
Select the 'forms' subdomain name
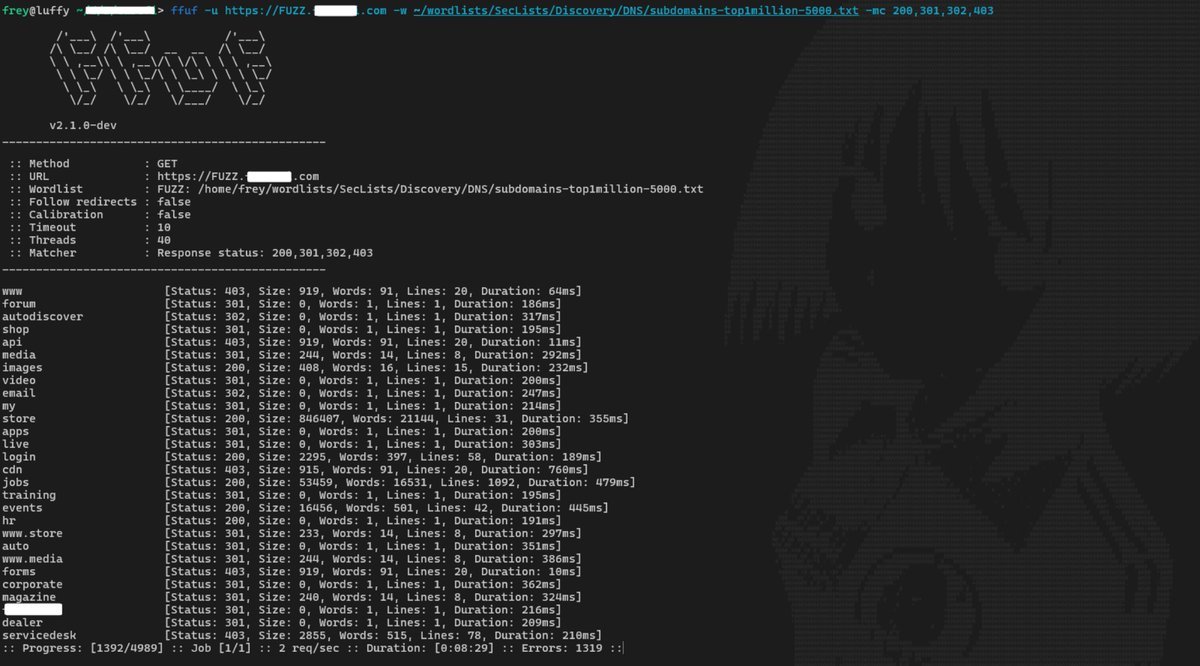pos(19,572)
